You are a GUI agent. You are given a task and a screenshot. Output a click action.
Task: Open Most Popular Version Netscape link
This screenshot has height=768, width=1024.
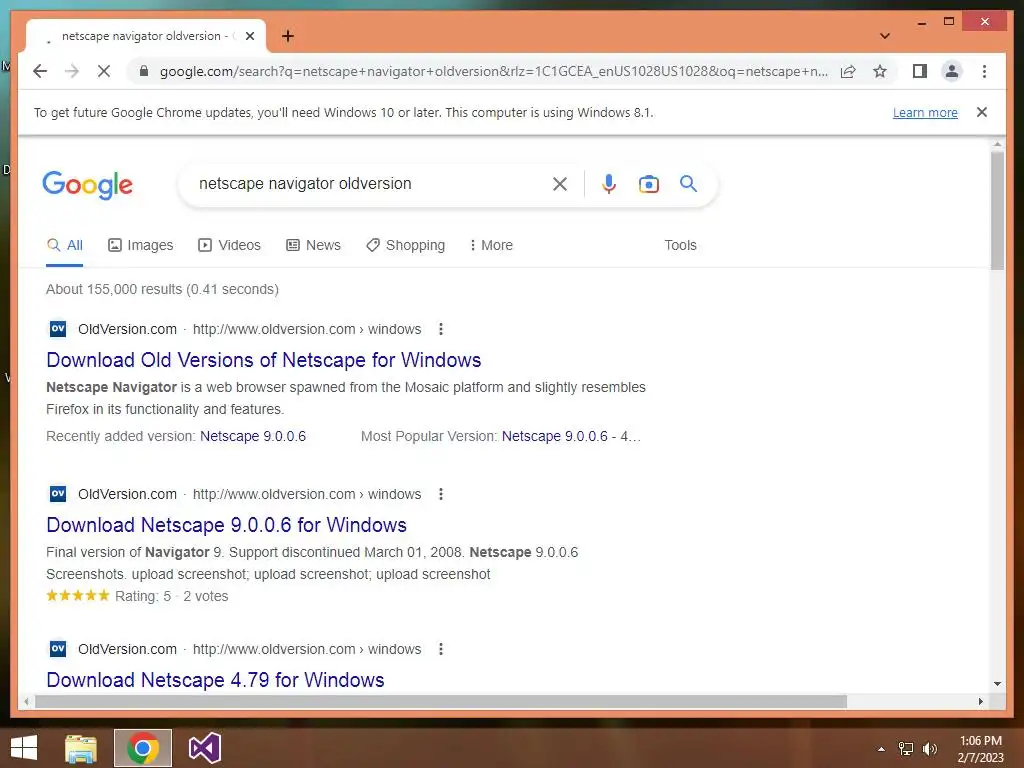point(571,436)
